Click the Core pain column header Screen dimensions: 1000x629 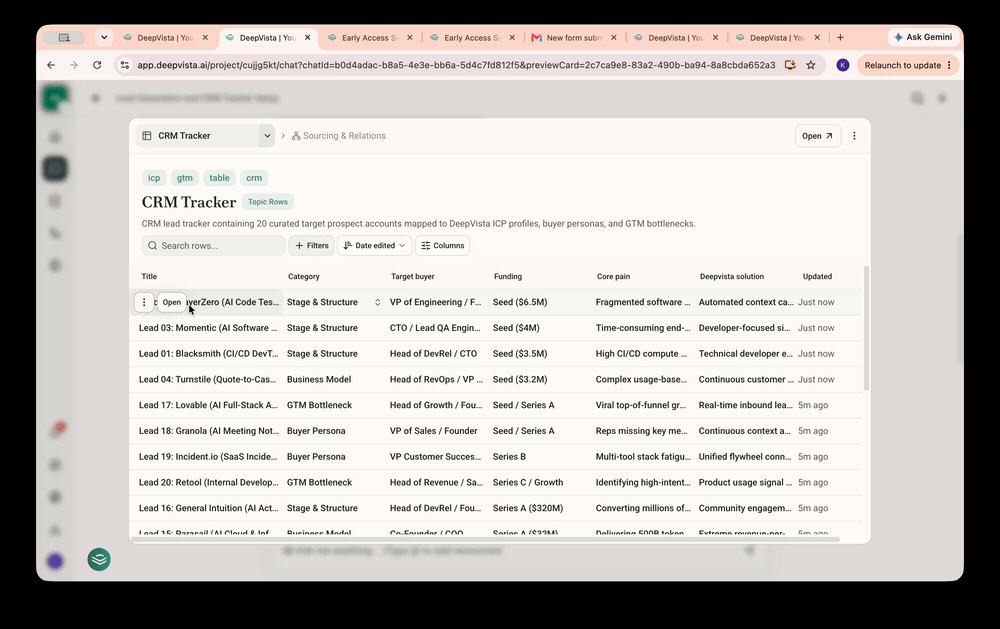click(x=614, y=276)
